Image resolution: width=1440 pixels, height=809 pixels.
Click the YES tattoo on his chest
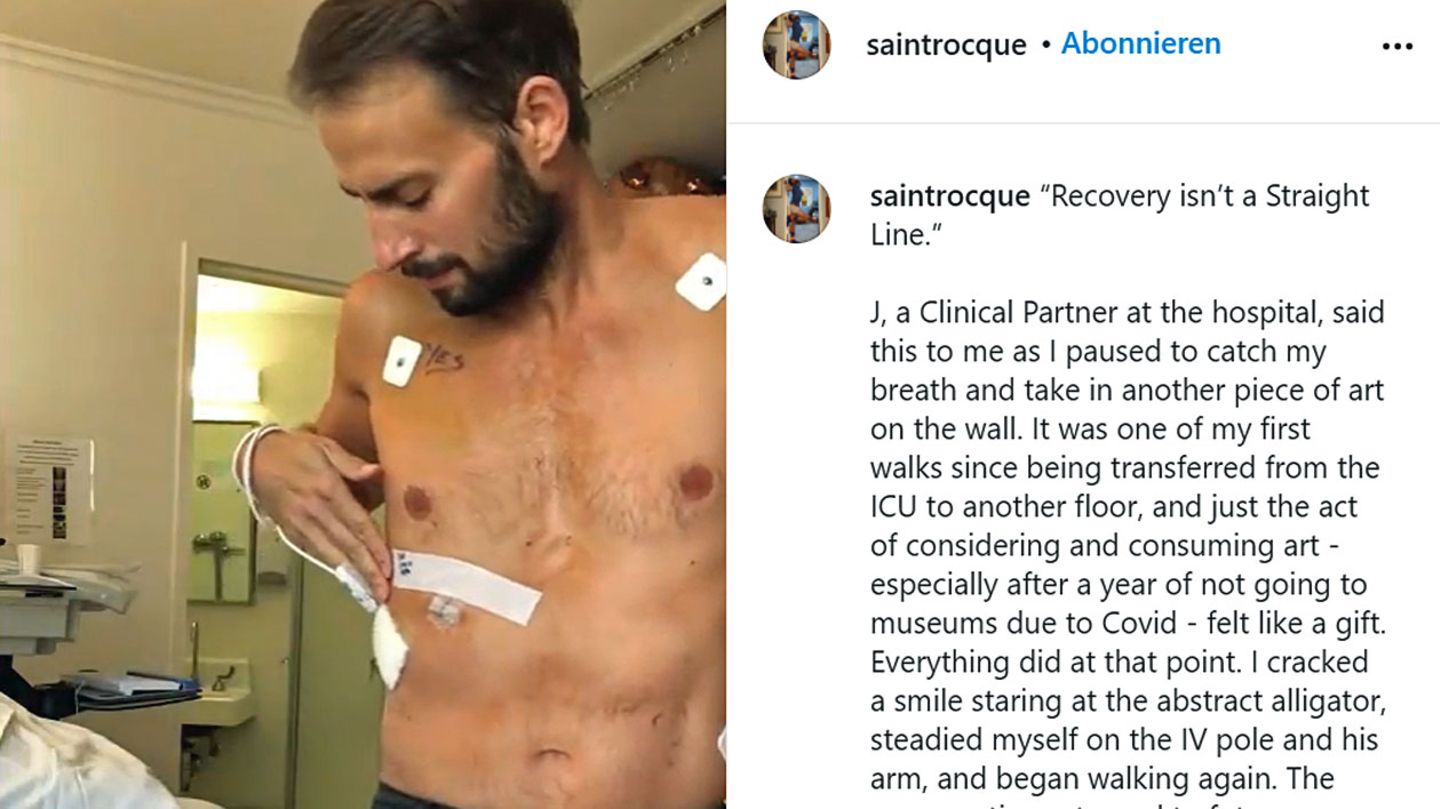pyautogui.click(x=443, y=357)
